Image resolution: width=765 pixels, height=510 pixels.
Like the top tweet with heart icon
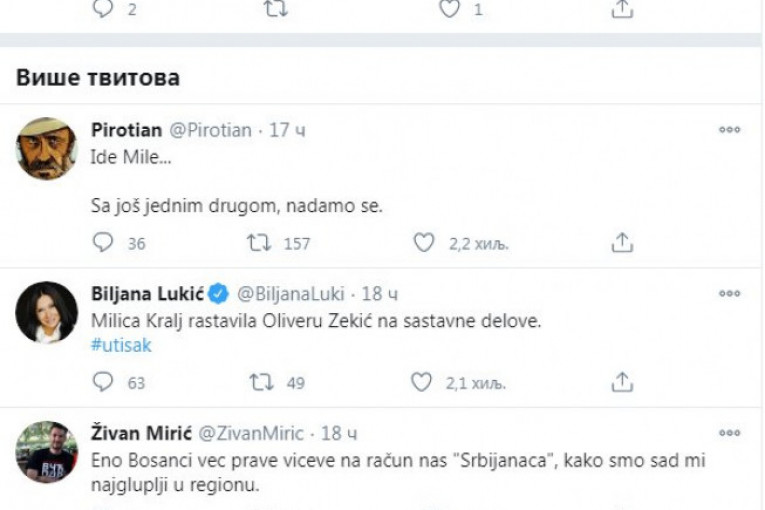(x=449, y=8)
